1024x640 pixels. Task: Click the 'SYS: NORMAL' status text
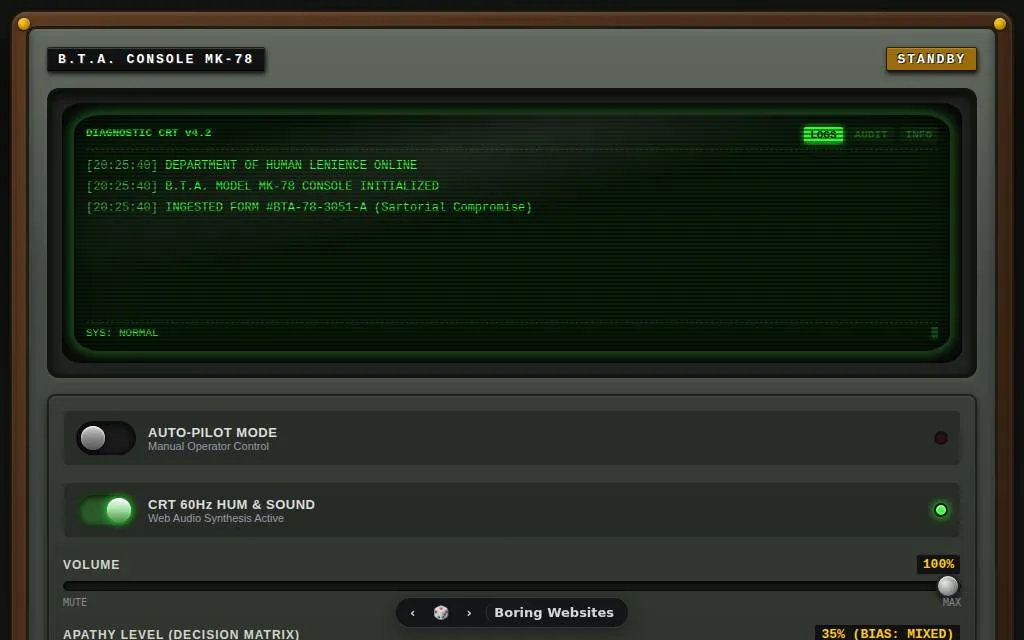(122, 332)
